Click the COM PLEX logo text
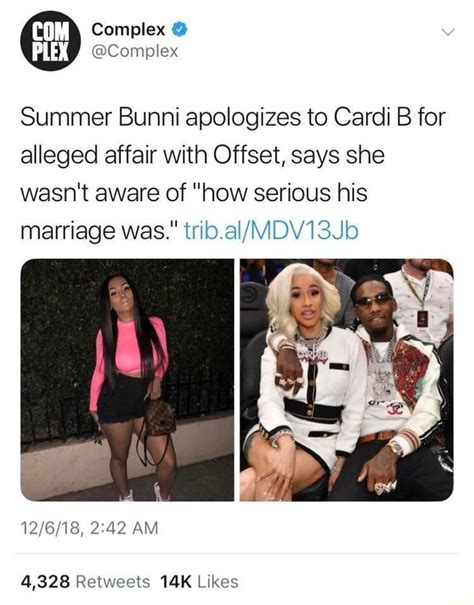Image resolution: width=474 pixels, height=605 pixels. click(51, 41)
